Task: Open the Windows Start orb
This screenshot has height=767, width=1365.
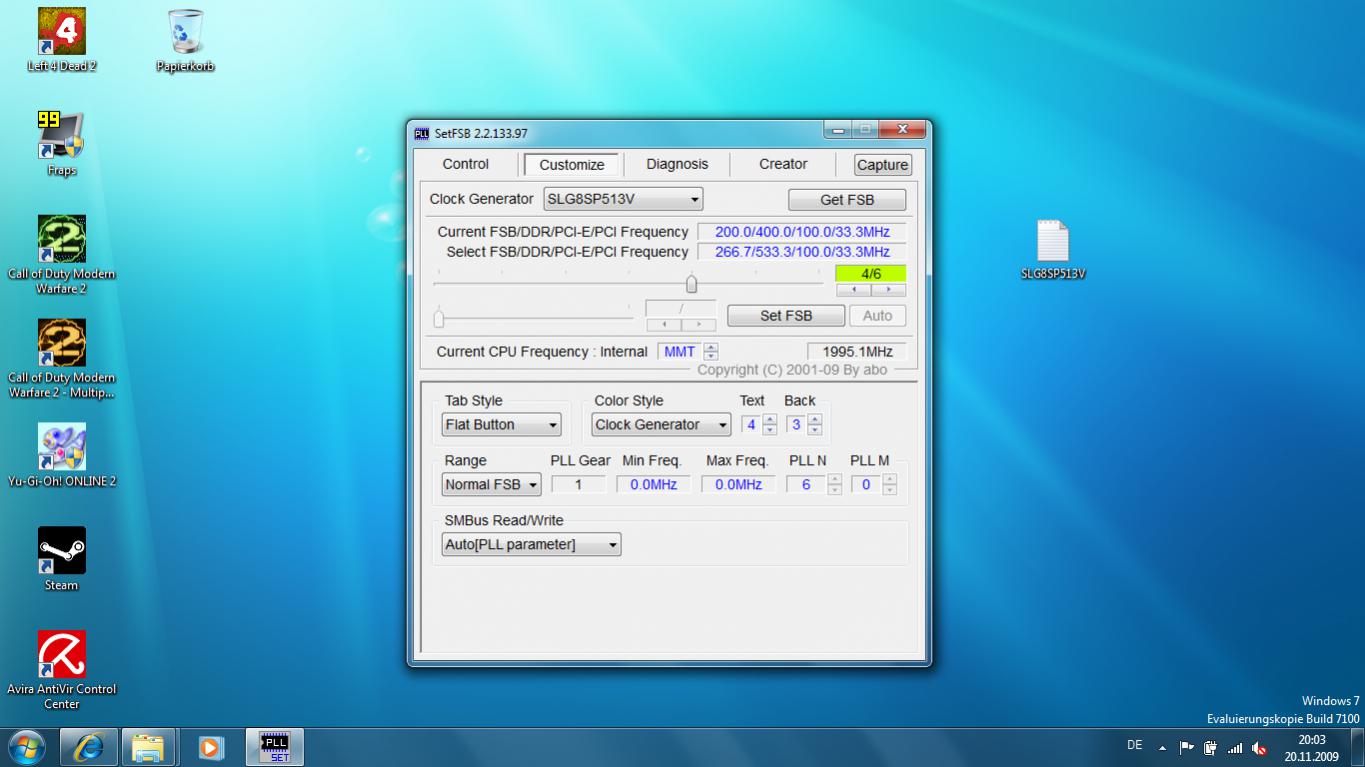Action: 27,747
